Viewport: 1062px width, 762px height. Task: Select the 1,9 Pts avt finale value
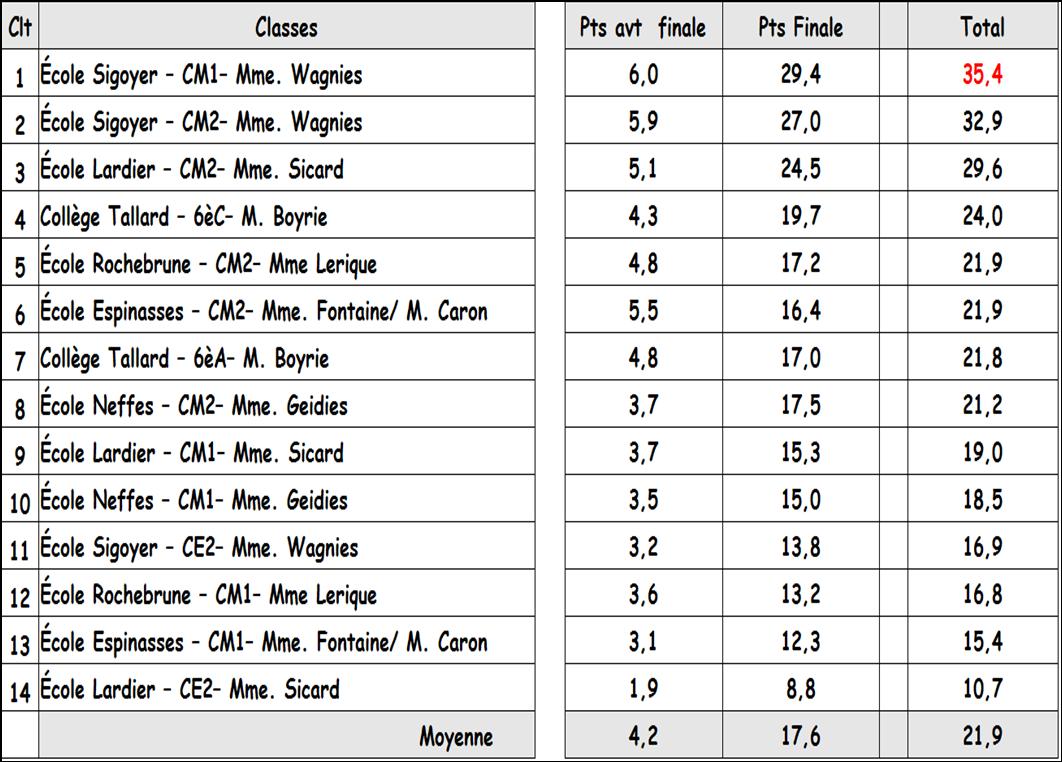click(643, 688)
